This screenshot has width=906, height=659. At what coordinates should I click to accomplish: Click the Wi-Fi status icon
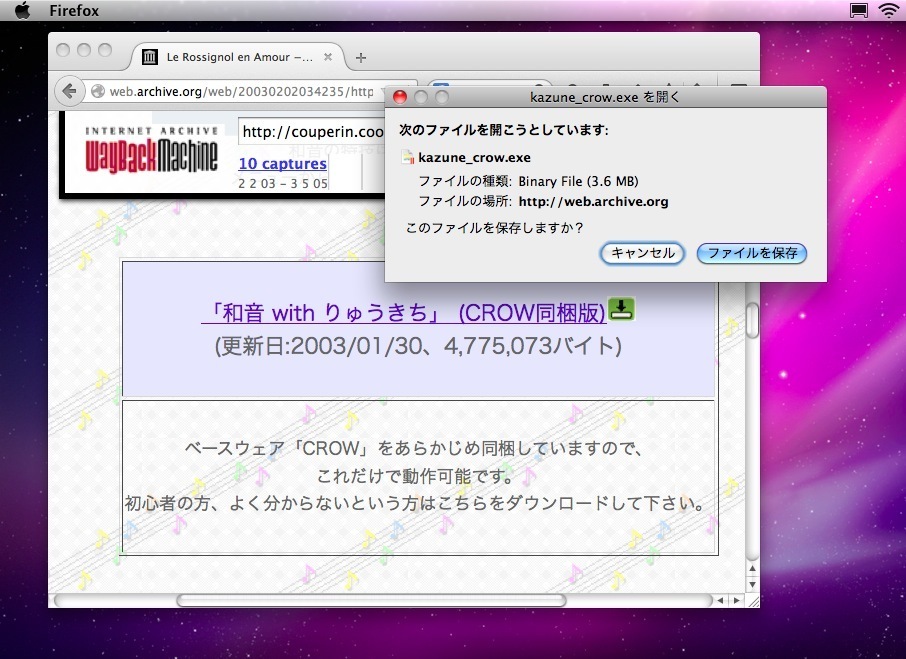pos(888,11)
